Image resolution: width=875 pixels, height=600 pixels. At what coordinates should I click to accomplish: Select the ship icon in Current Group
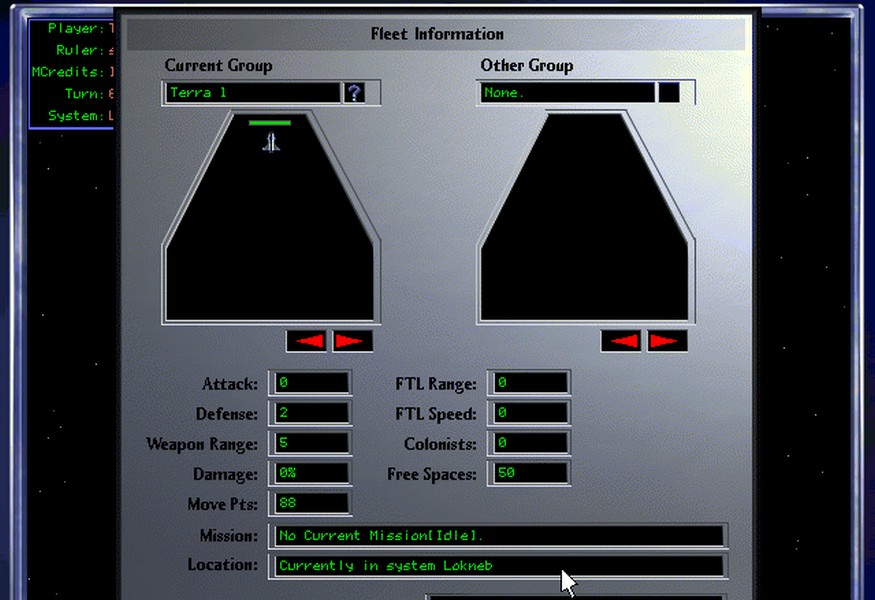(x=270, y=142)
